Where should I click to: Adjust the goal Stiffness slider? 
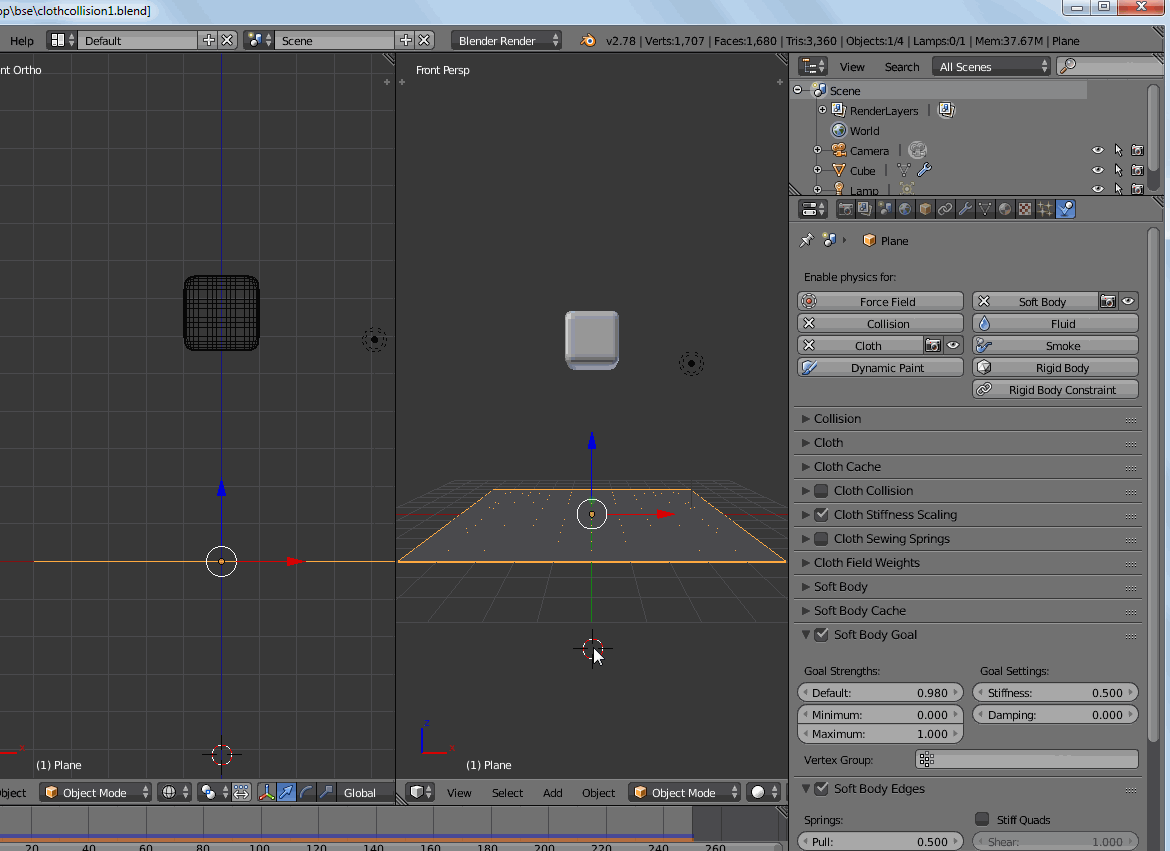click(x=1055, y=693)
